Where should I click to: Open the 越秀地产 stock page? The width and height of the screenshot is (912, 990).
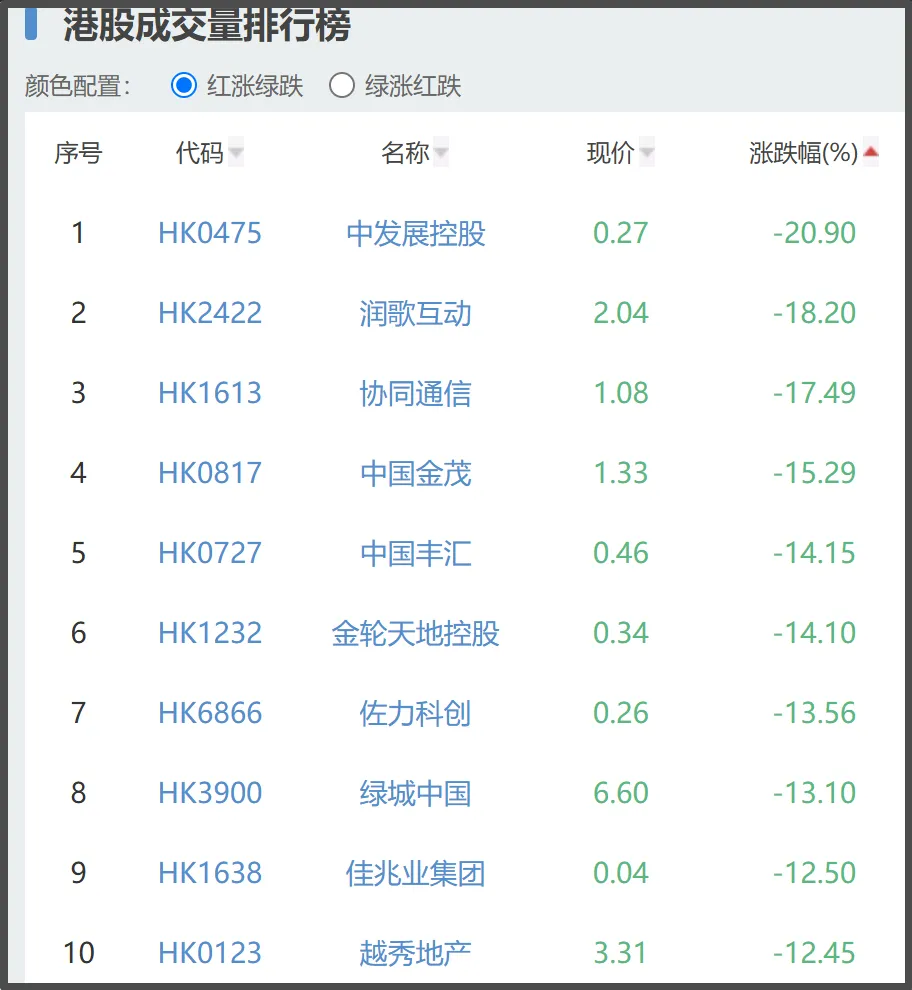coord(416,953)
